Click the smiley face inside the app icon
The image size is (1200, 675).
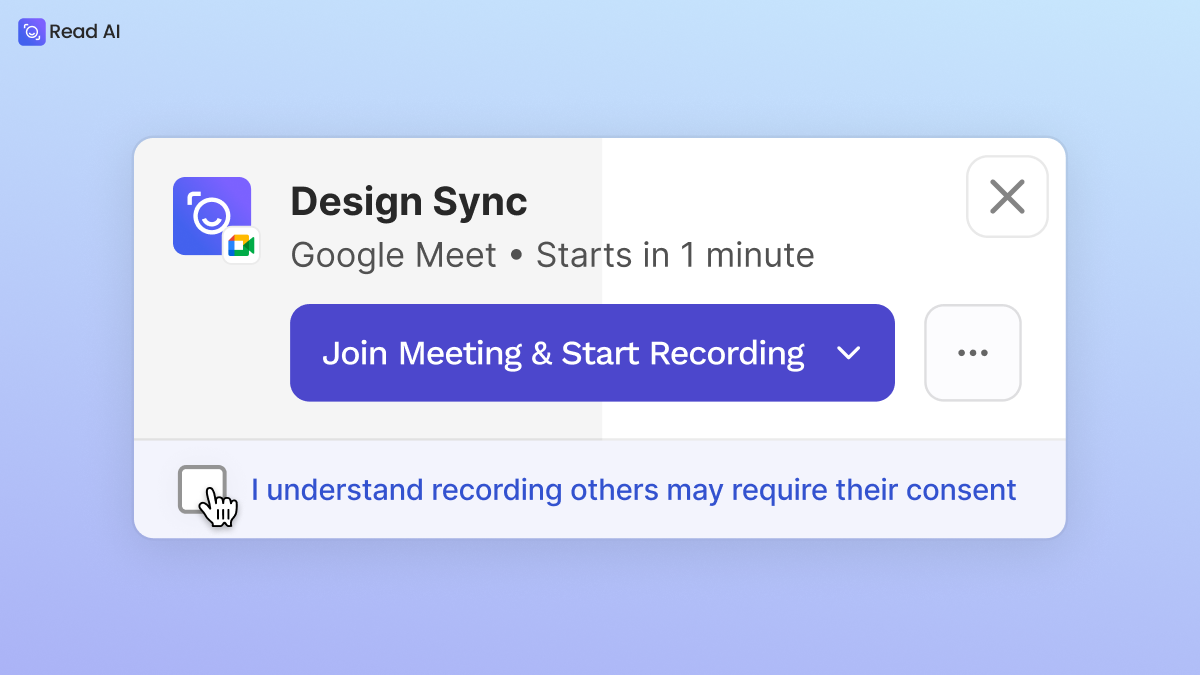[x=211, y=215]
